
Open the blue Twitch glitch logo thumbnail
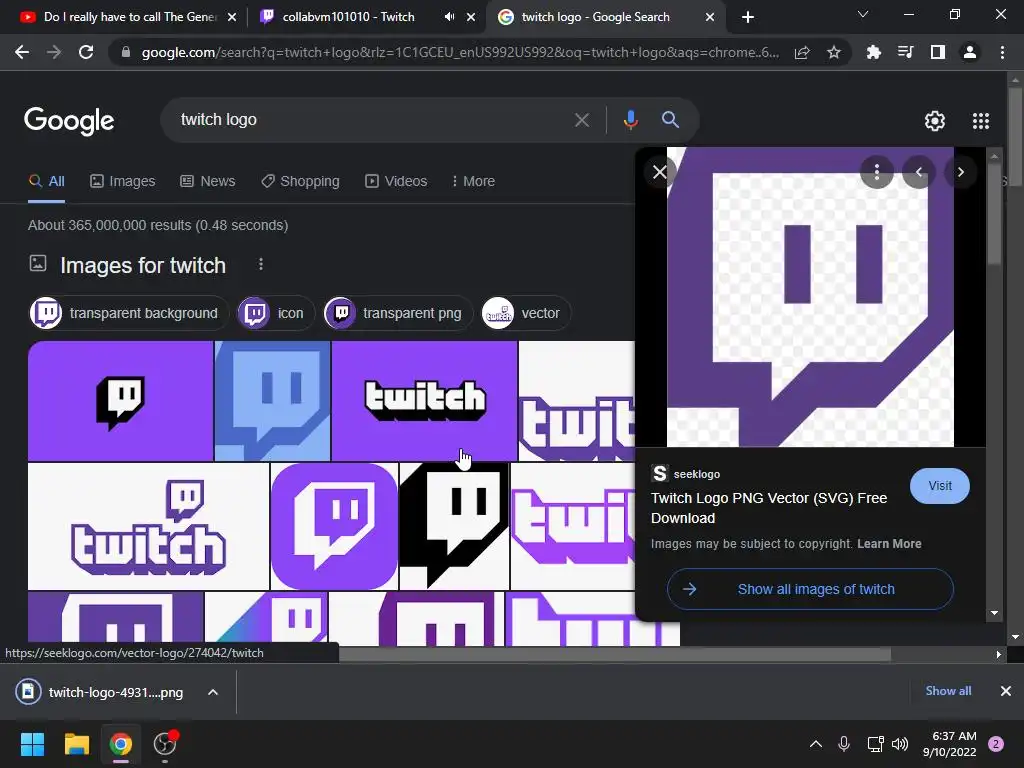coord(272,401)
